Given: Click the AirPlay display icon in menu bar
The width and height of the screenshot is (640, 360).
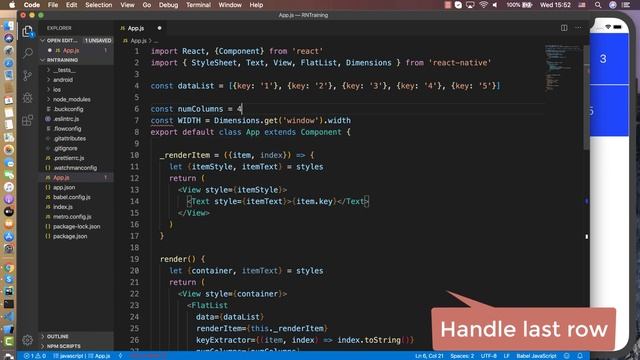Looking at the screenshot, I should pos(470,5).
